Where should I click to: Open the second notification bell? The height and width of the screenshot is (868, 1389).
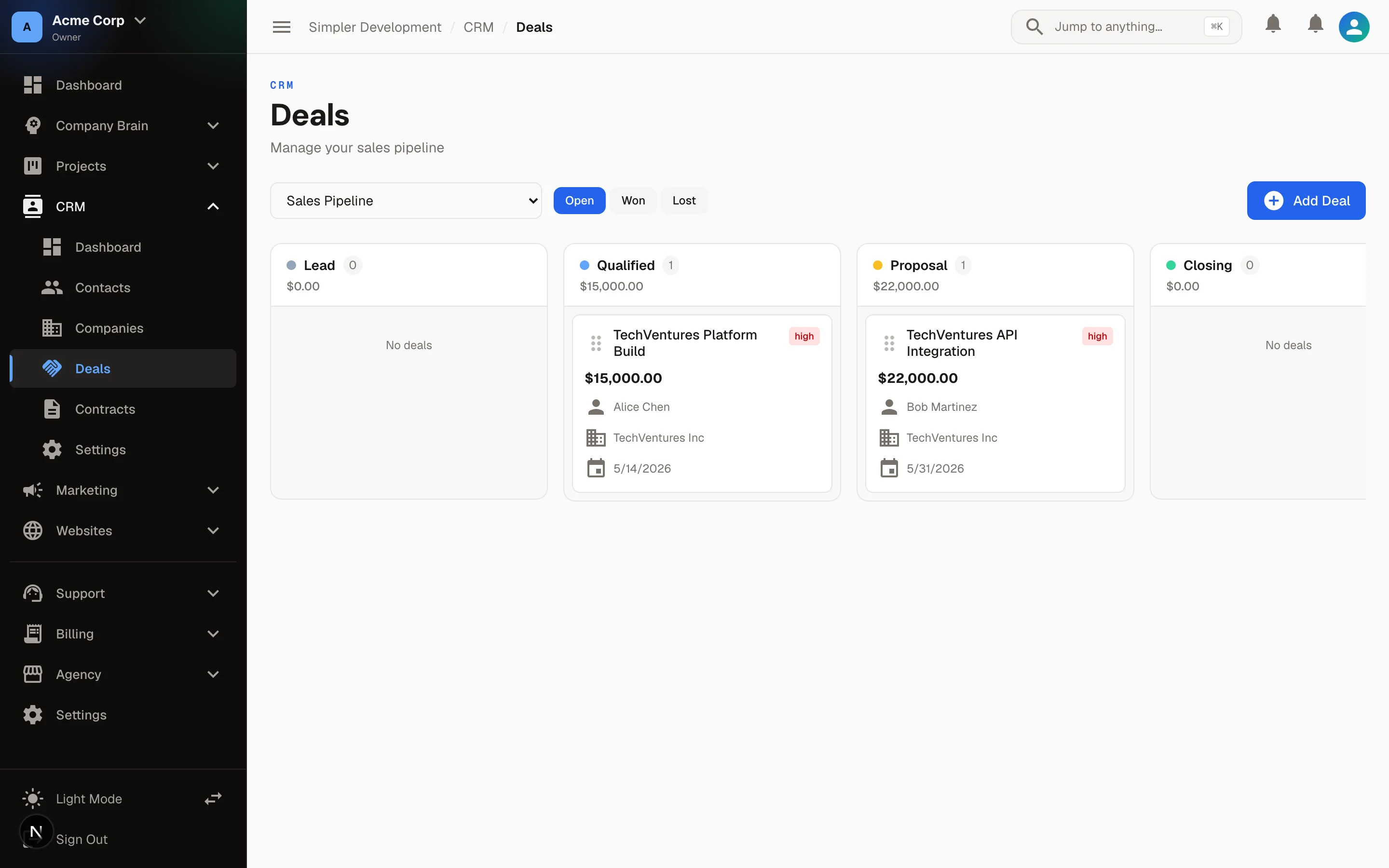click(x=1316, y=24)
